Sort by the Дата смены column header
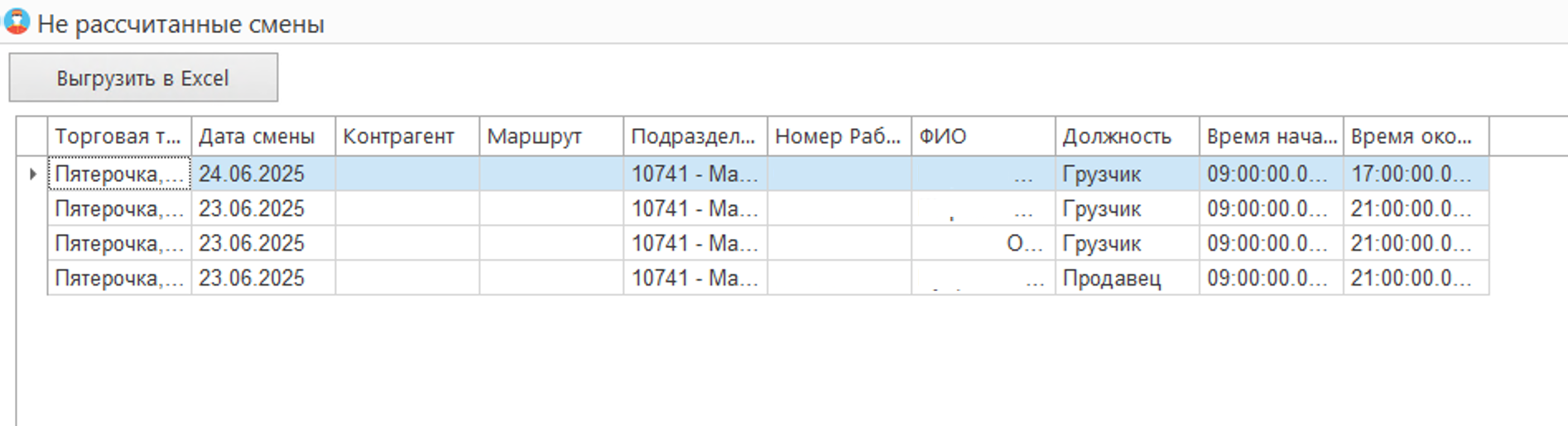Viewport: 1568px width, 426px height. [263, 136]
